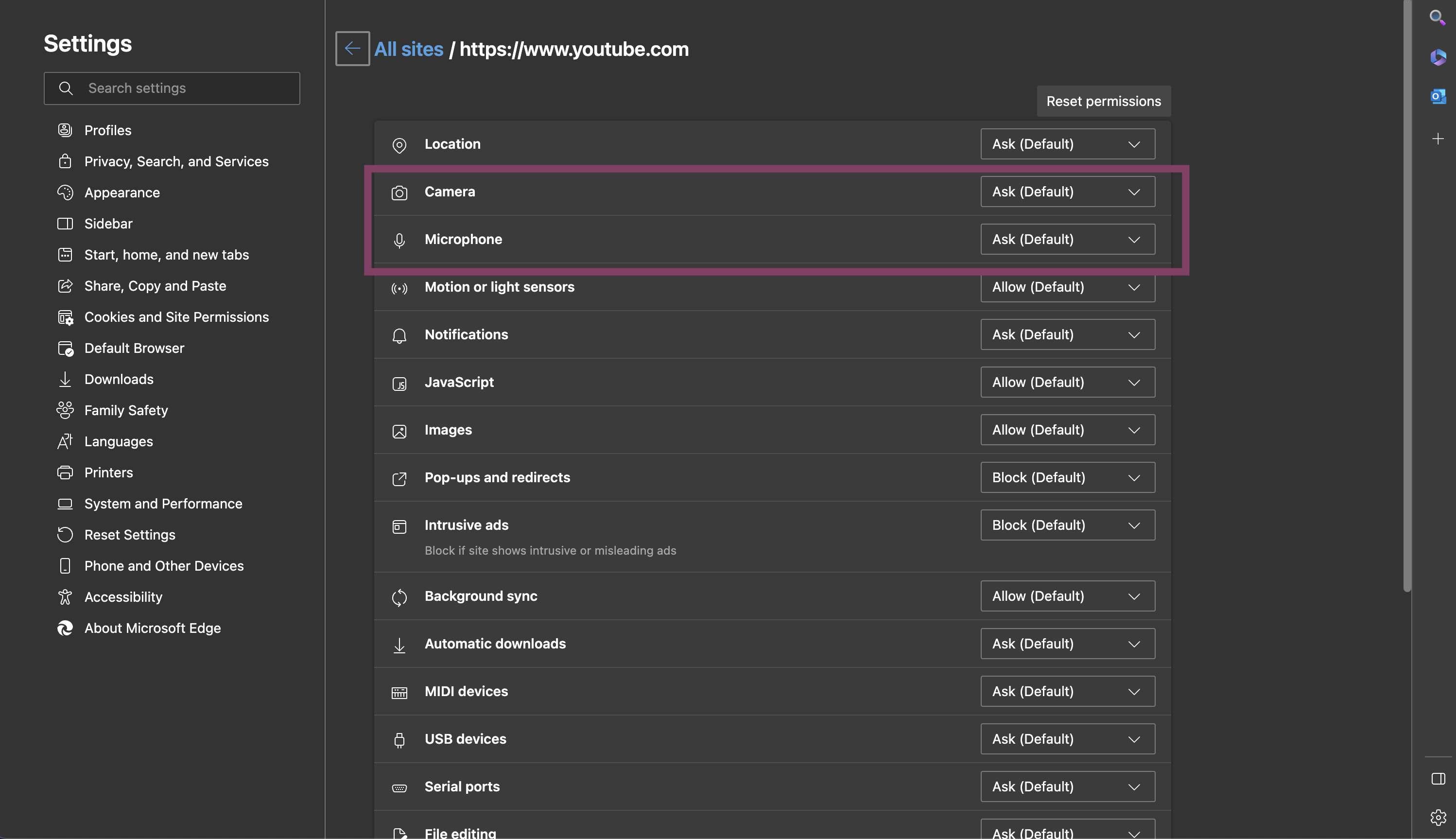
Task: Focus the Search settings field
Action: [172, 88]
